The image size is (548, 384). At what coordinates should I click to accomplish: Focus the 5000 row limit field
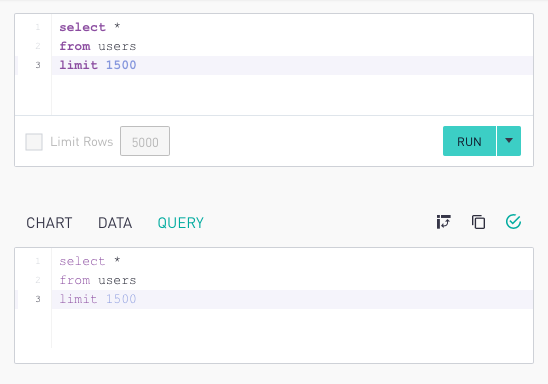pos(145,141)
